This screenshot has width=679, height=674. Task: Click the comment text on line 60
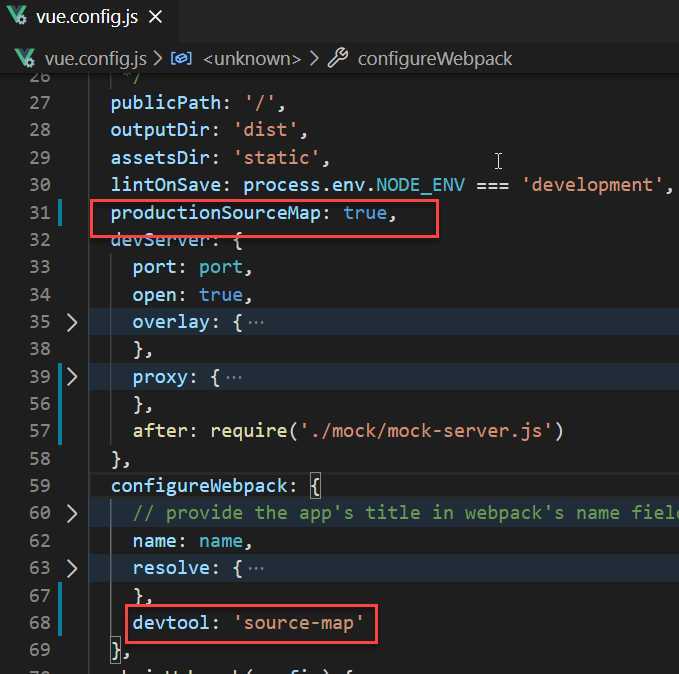click(405, 514)
